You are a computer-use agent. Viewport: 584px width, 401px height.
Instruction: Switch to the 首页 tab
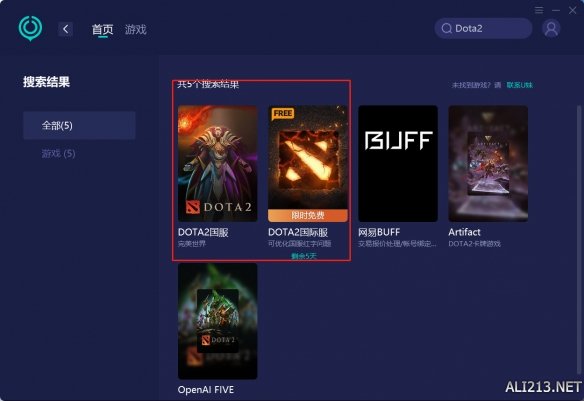102,29
